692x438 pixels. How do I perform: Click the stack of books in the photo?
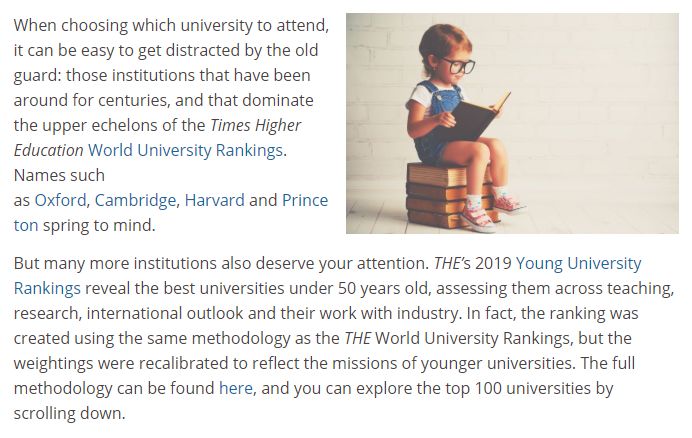(450, 196)
